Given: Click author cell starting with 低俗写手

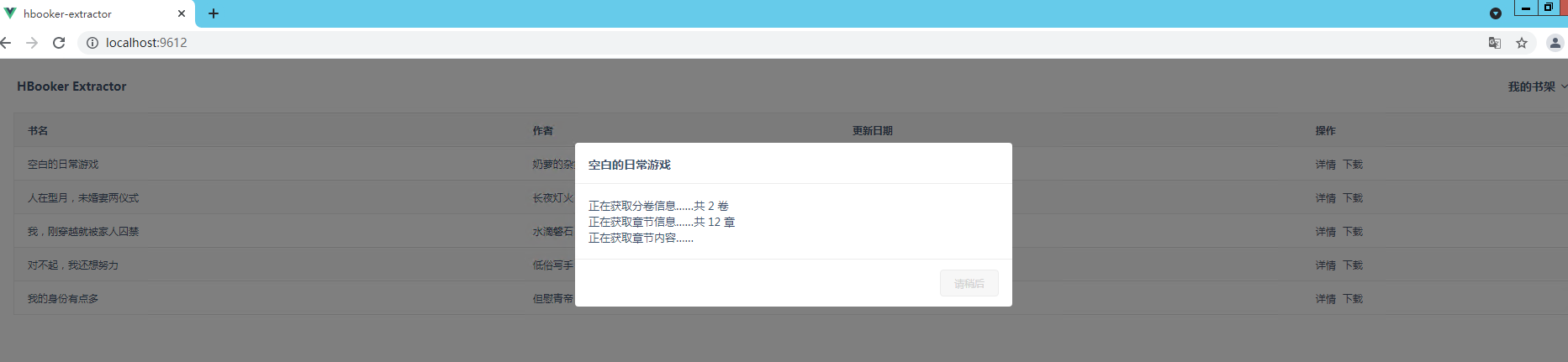Looking at the screenshot, I should tap(553, 265).
